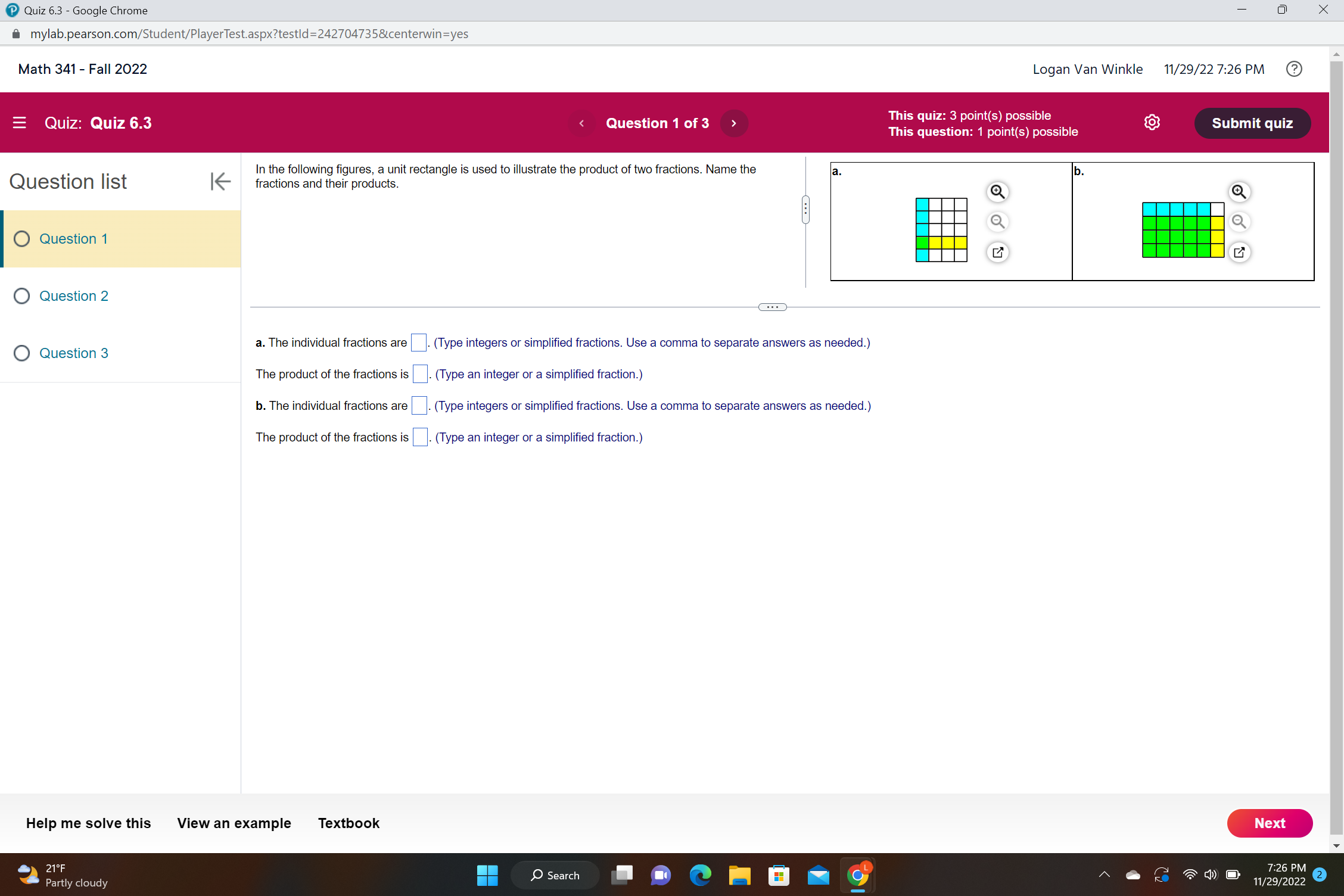The width and height of the screenshot is (1344, 896).
Task: Select the Question 1 radio button
Action: click(x=22, y=238)
